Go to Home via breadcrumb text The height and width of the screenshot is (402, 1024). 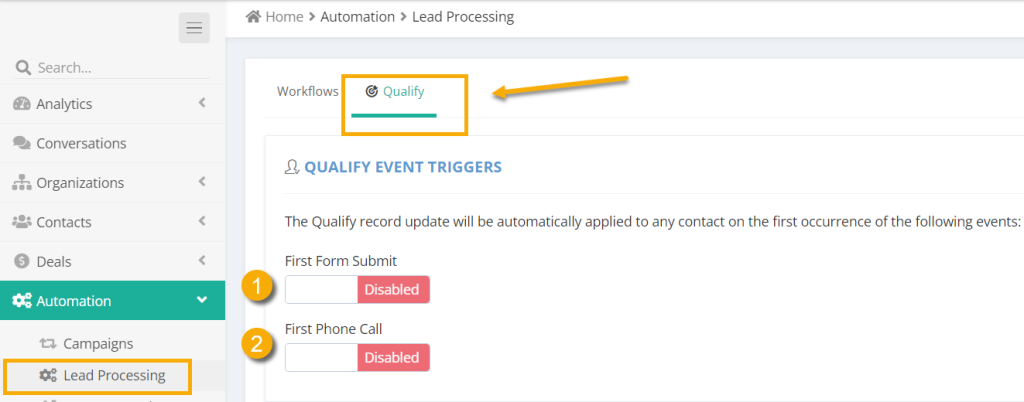[x=285, y=17]
